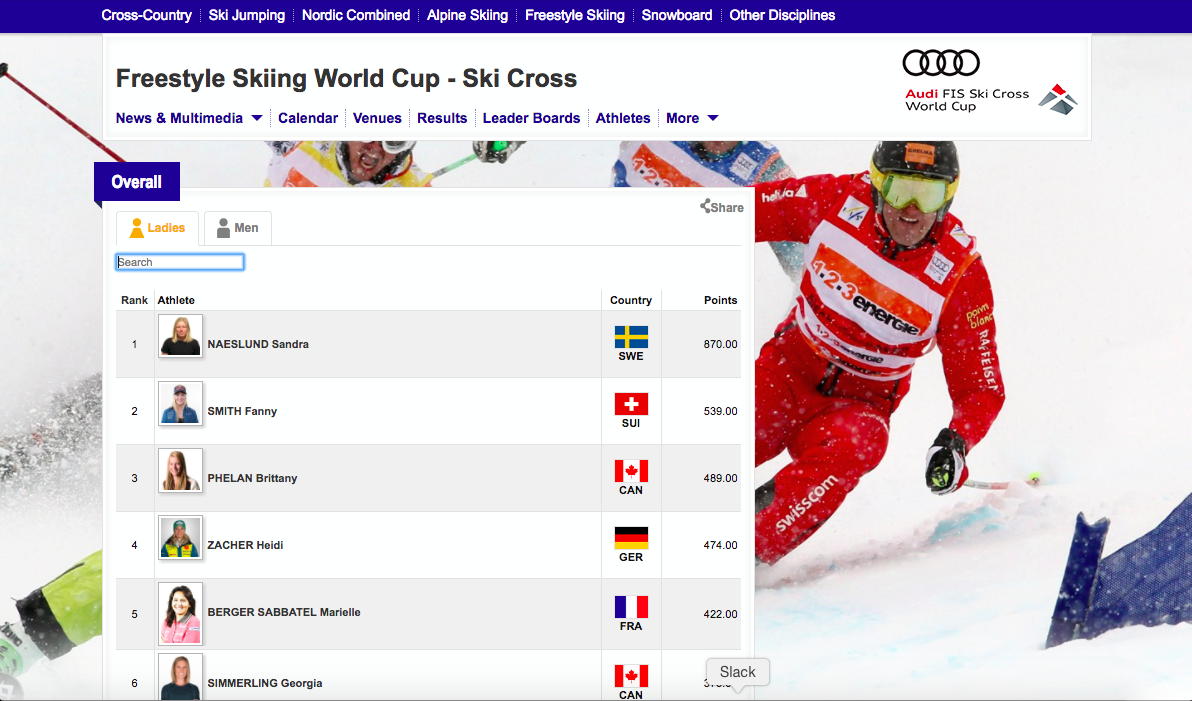
Task: Click the Switzerland flag icon
Action: (x=631, y=404)
